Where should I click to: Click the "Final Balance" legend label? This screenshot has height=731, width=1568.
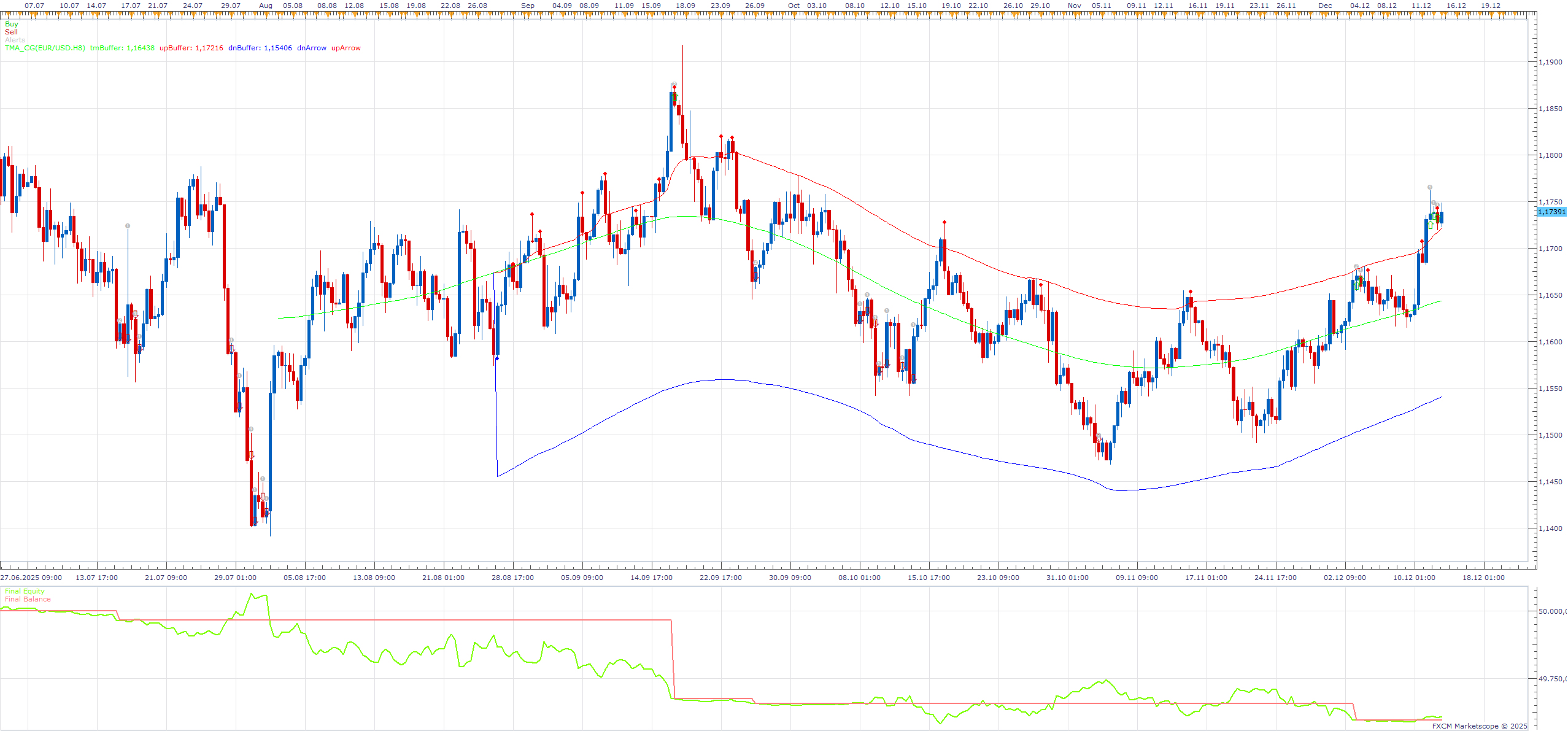(28, 599)
